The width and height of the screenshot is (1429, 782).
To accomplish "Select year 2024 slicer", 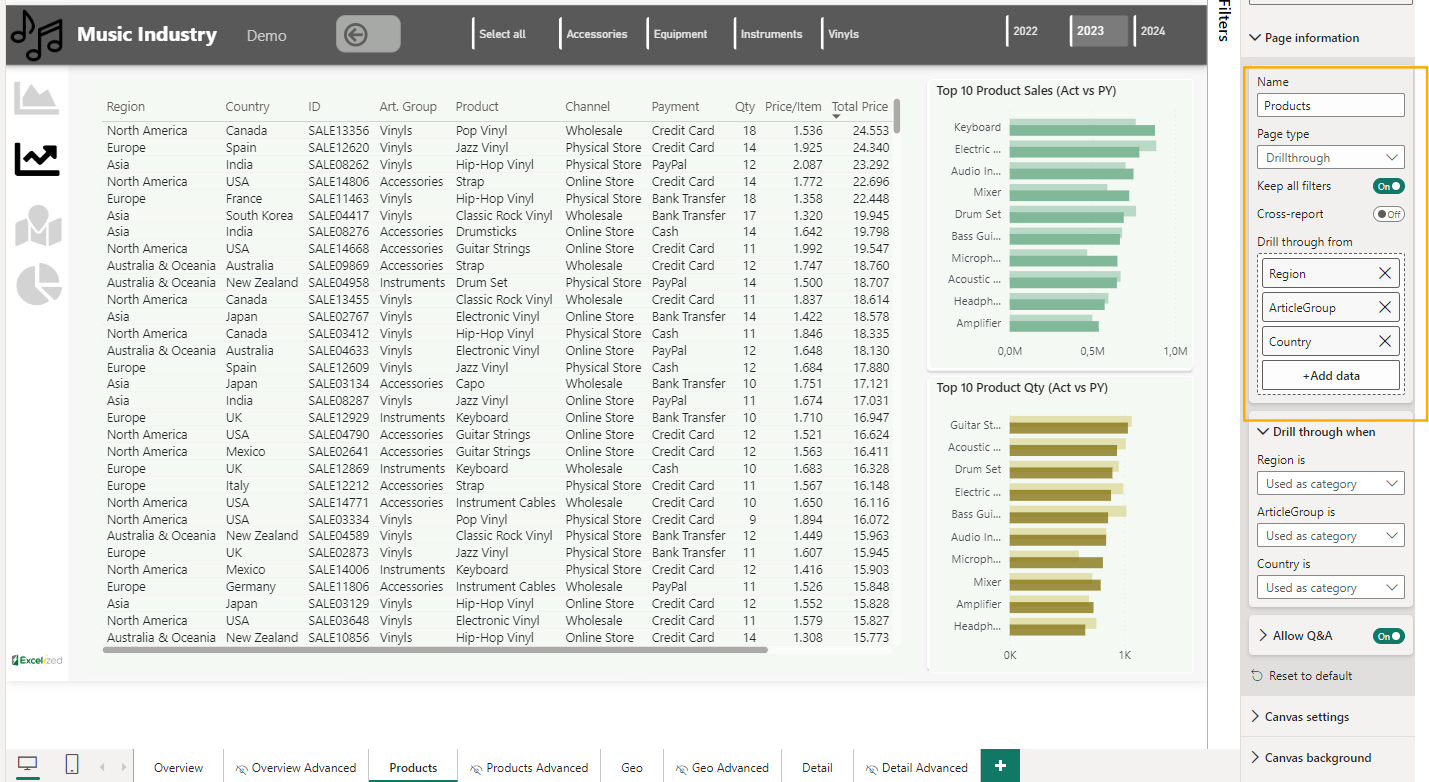I will point(1153,31).
